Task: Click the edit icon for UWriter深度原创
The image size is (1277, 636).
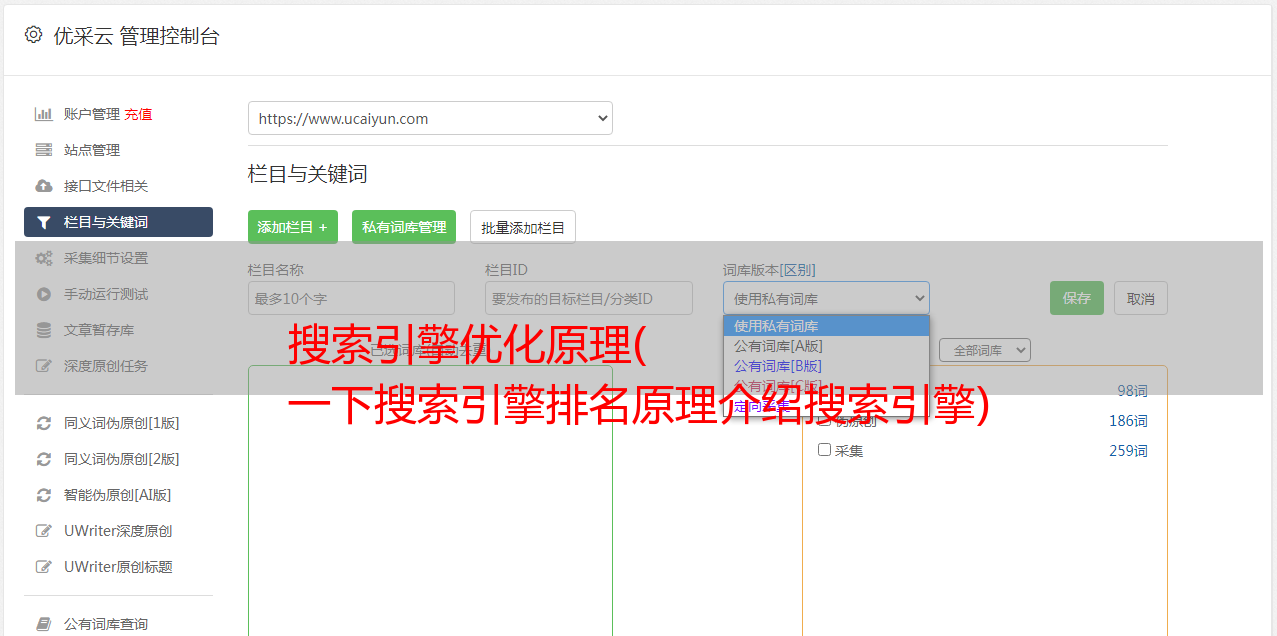Action: (44, 531)
